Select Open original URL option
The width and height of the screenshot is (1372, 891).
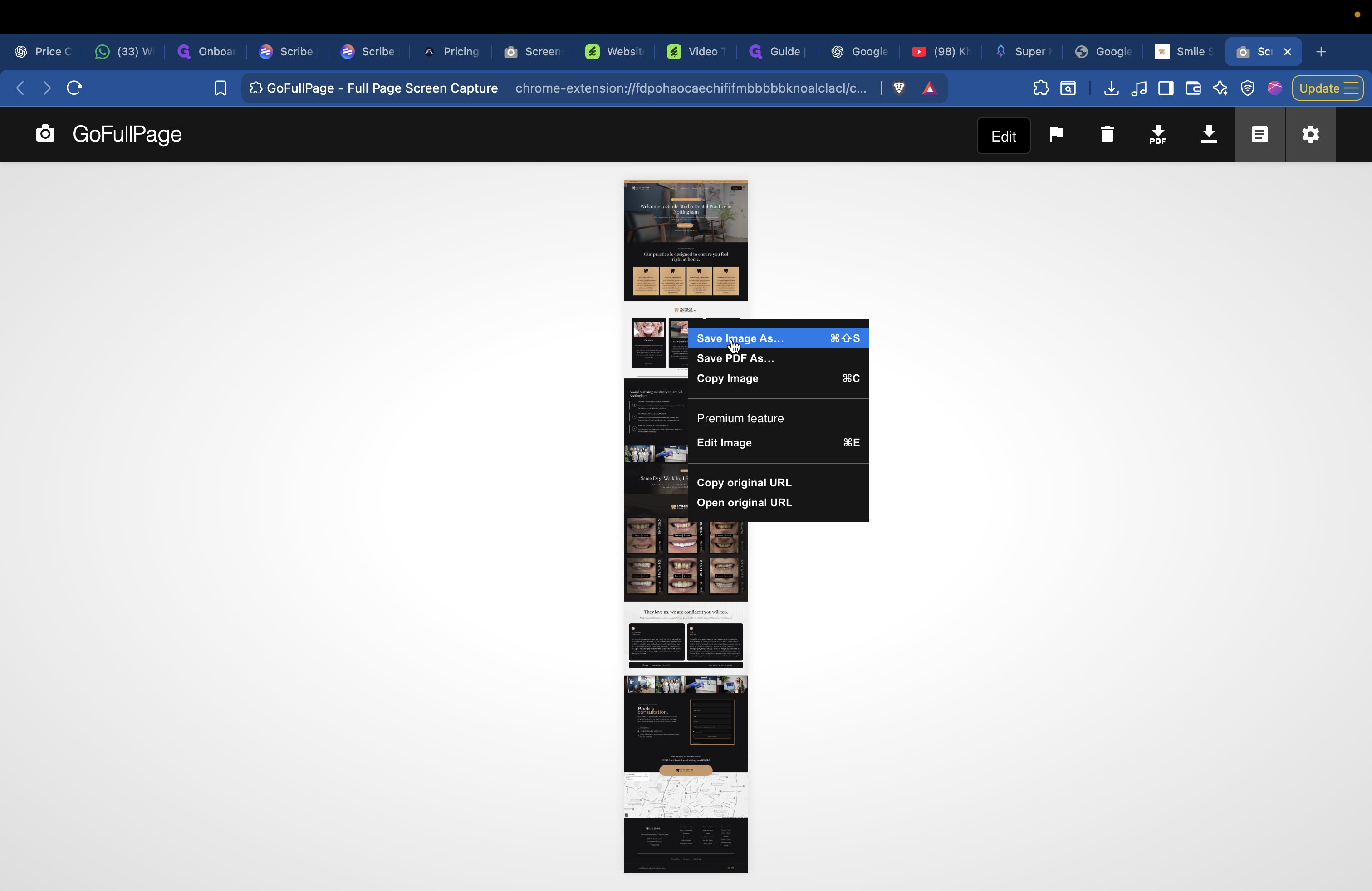(744, 502)
